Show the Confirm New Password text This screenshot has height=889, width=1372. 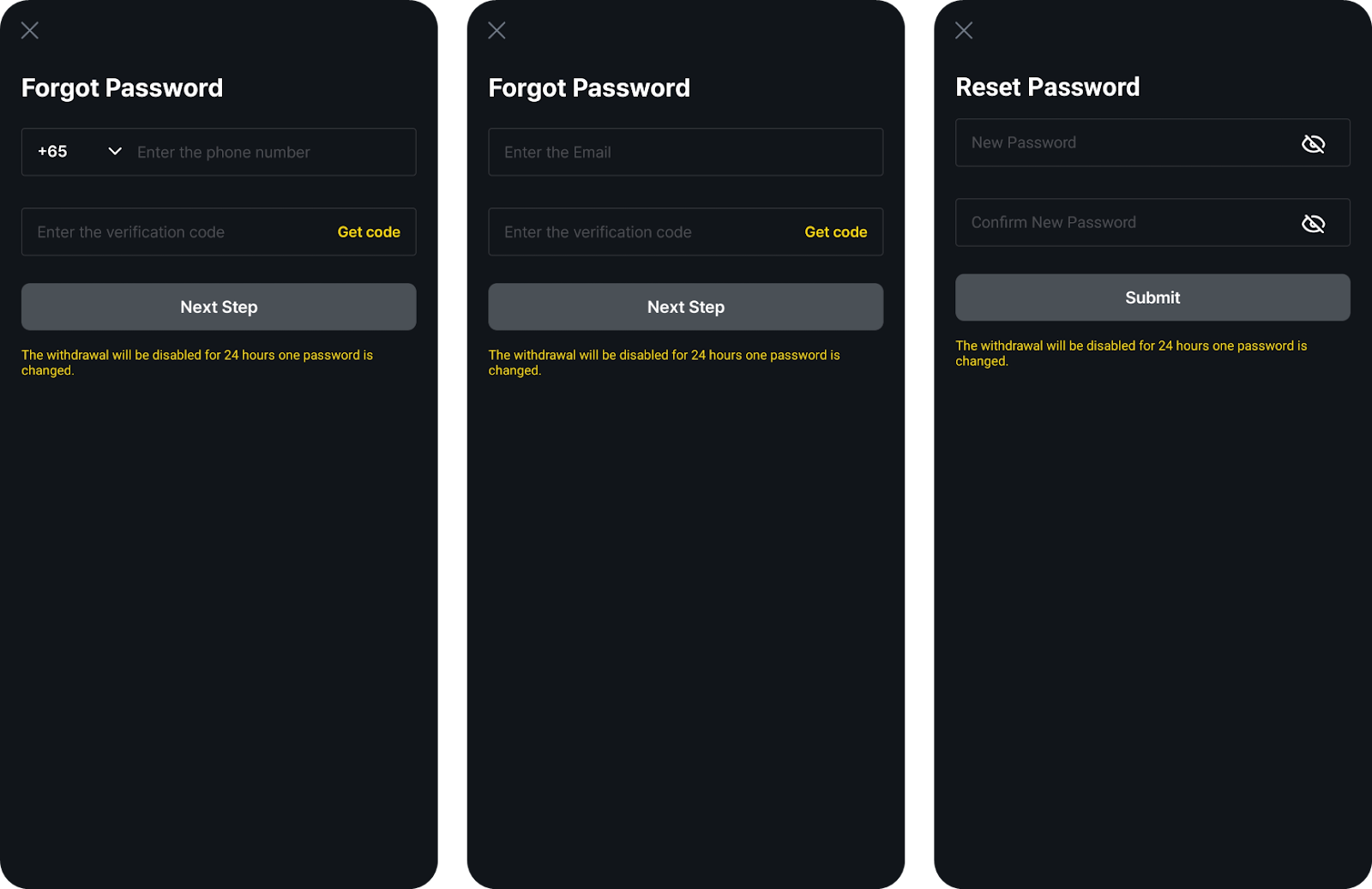tap(1313, 223)
